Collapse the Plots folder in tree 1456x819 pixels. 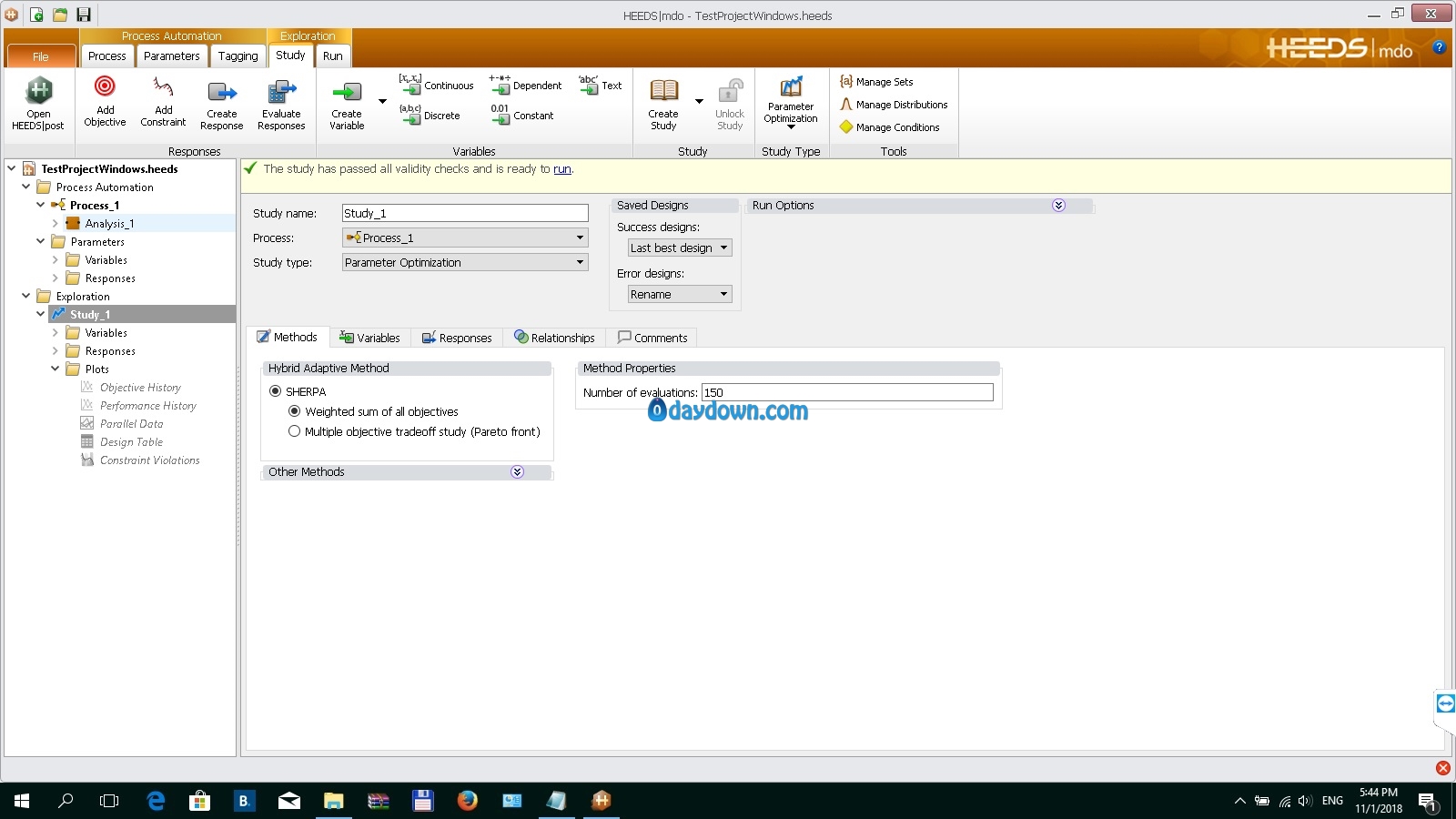tap(56, 369)
